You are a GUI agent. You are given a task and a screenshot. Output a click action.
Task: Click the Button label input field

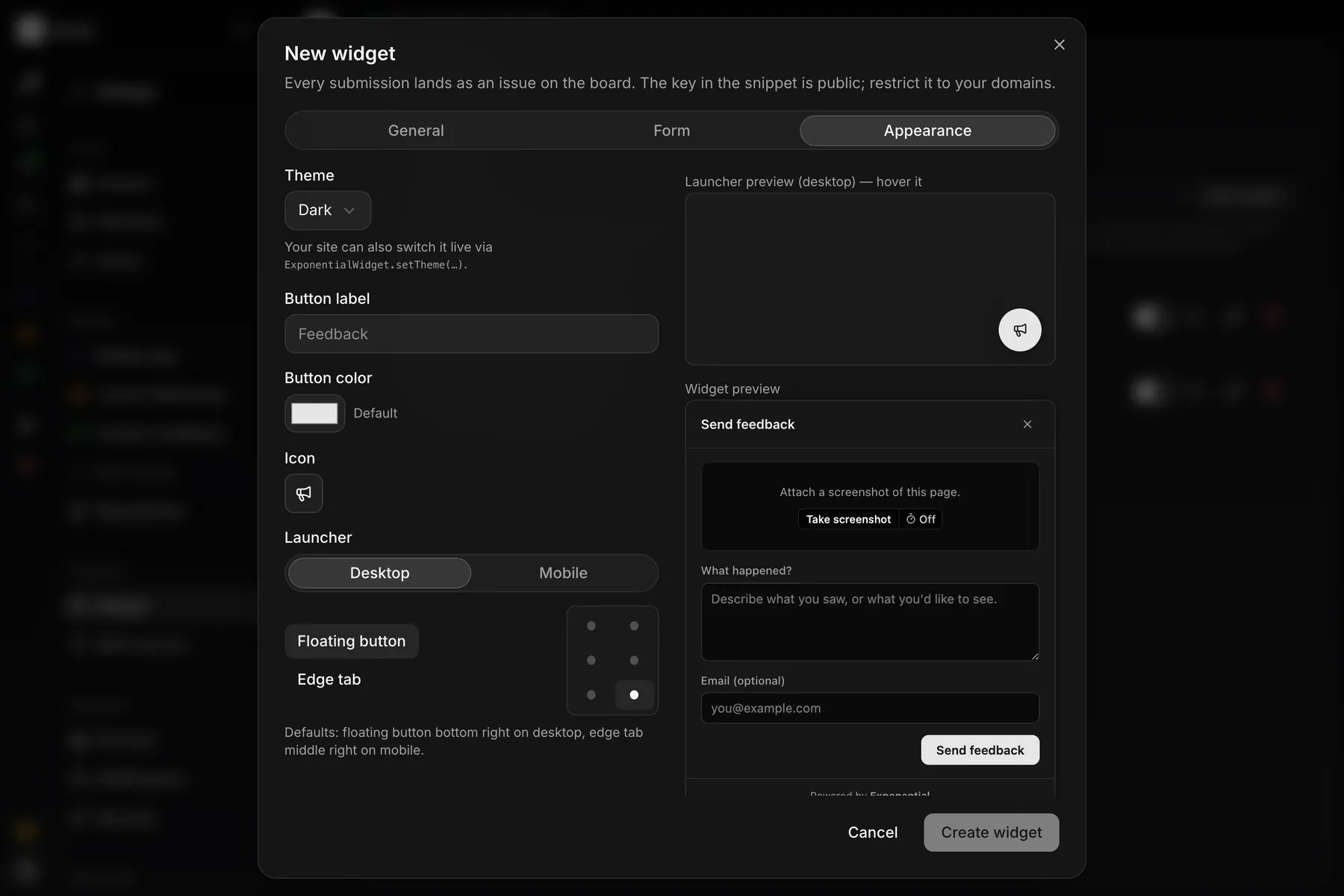click(471, 334)
